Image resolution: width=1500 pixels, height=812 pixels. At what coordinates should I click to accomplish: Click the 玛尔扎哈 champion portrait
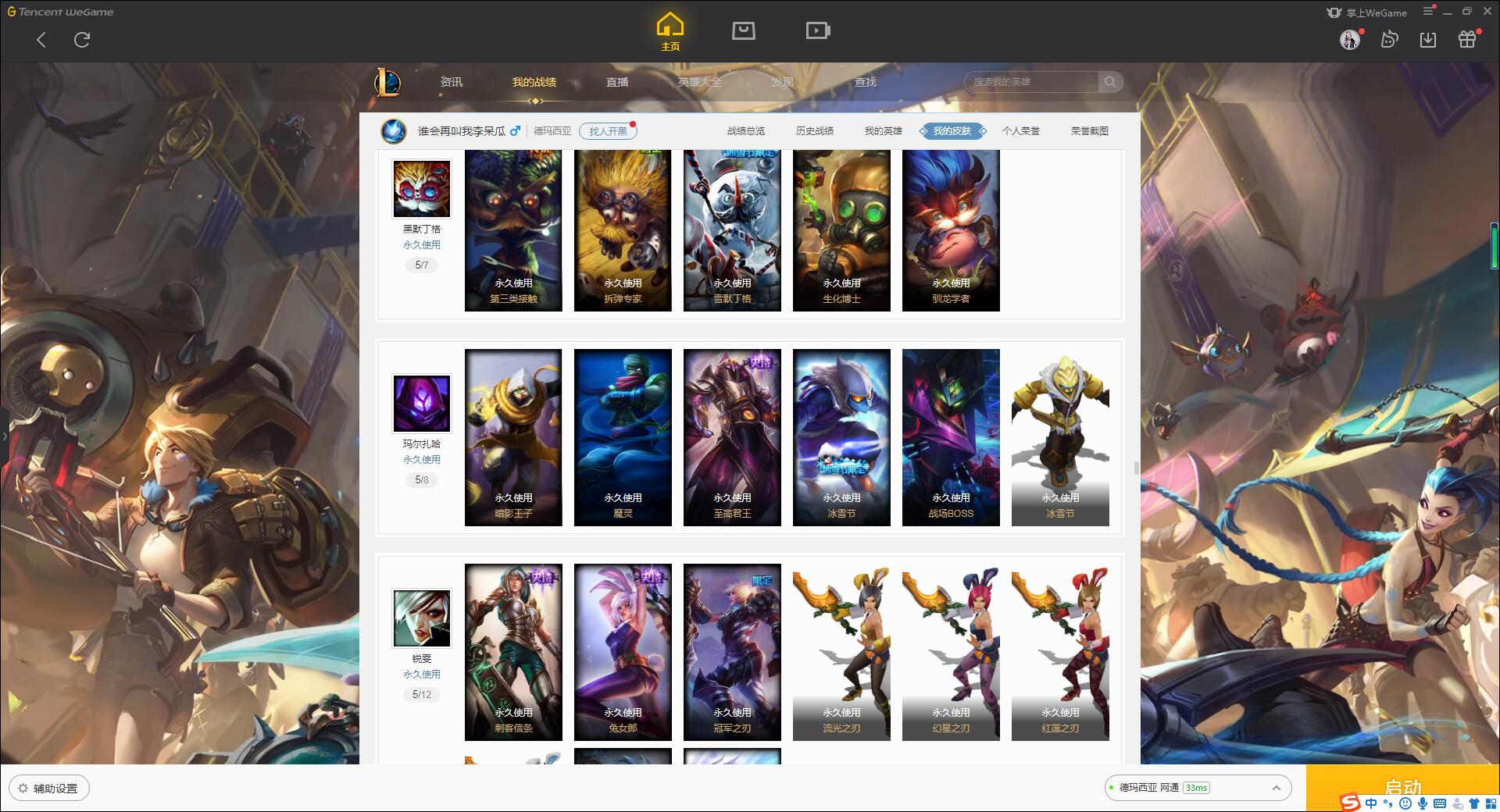422,404
